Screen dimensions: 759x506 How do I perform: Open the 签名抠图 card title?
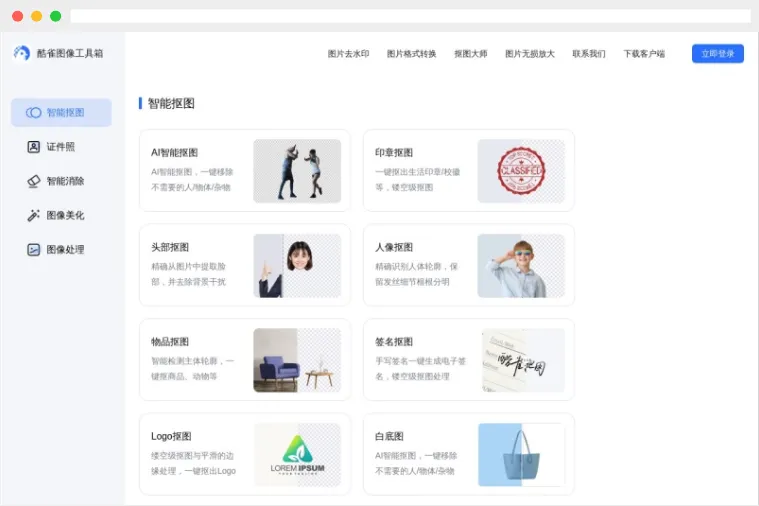click(x=394, y=342)
